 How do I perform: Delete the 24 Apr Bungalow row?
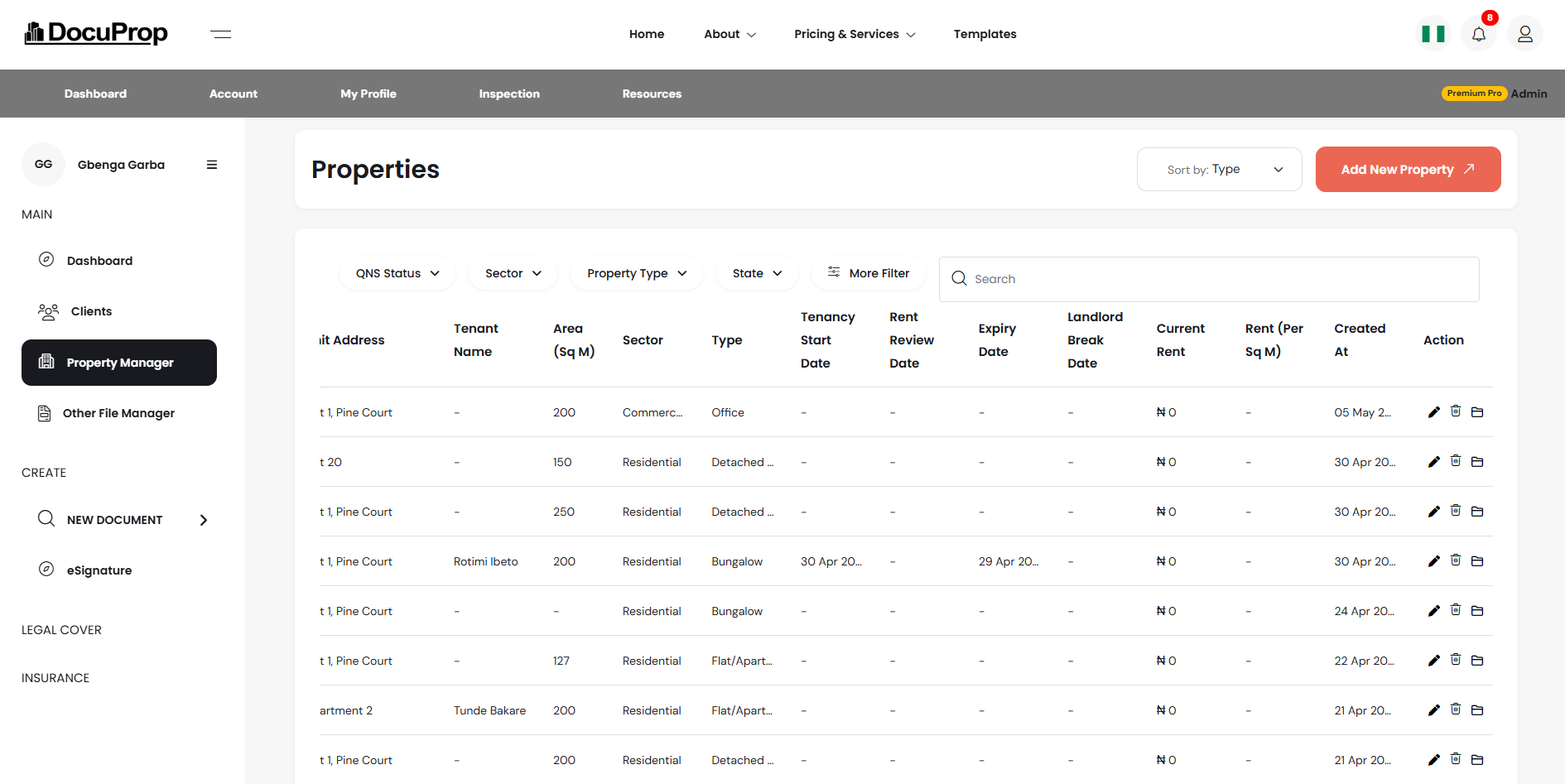click(x=1456, y=610)
